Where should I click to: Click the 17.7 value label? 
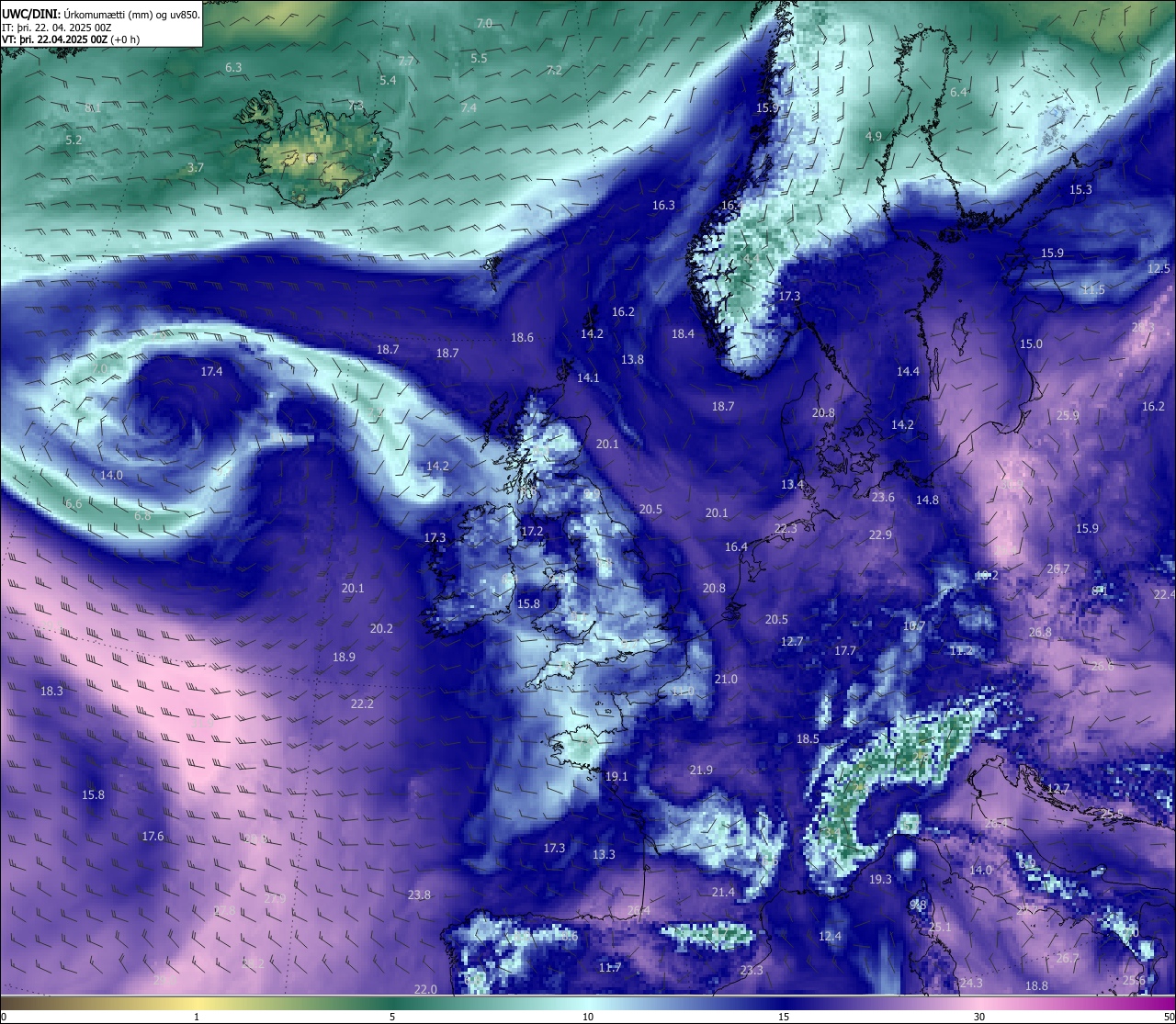[x=845, y=651]
